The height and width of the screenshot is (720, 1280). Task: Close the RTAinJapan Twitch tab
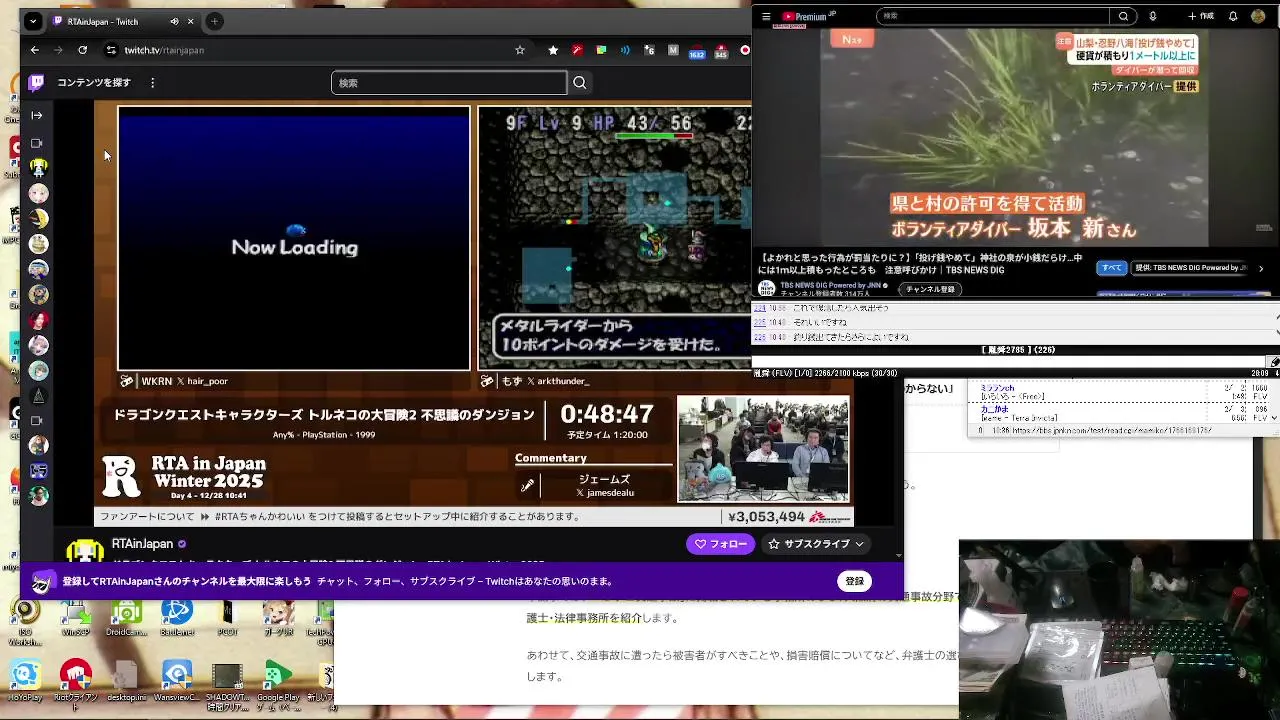coord(192,21)
